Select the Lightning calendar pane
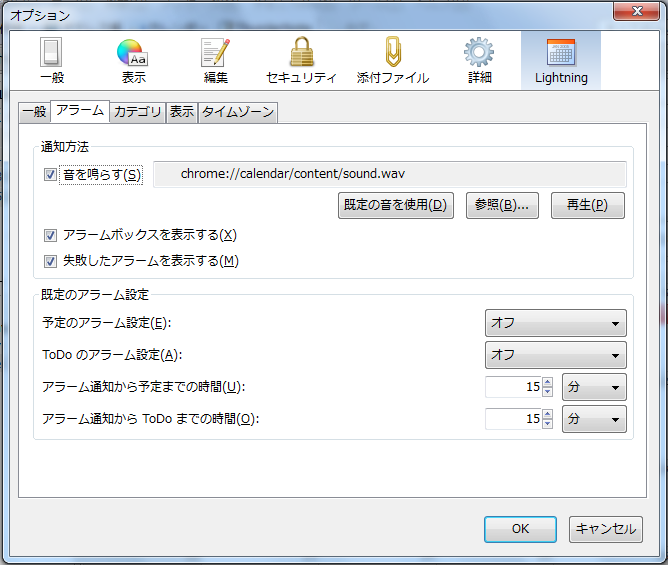Image resolution: width=668 pixels, height=565 pixels. [561, 60]
